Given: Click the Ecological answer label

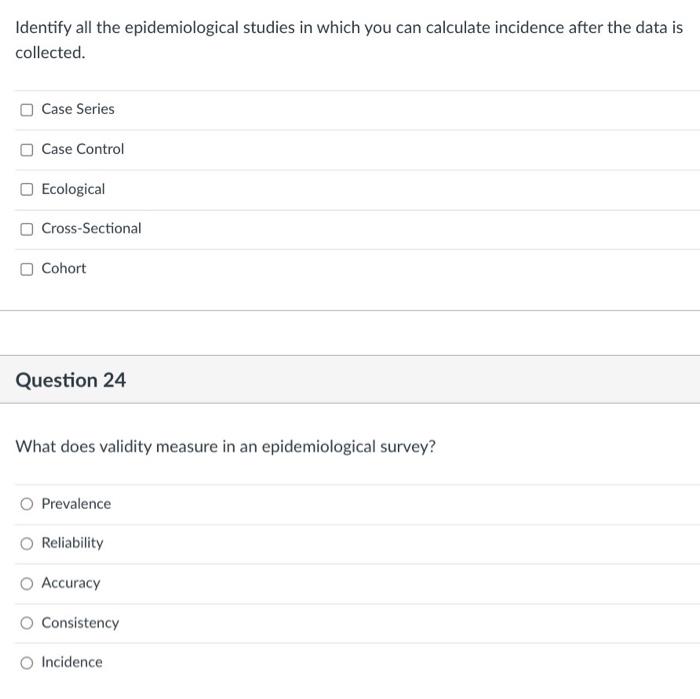Looking at the screenshot, I should (x=73, y=189).
